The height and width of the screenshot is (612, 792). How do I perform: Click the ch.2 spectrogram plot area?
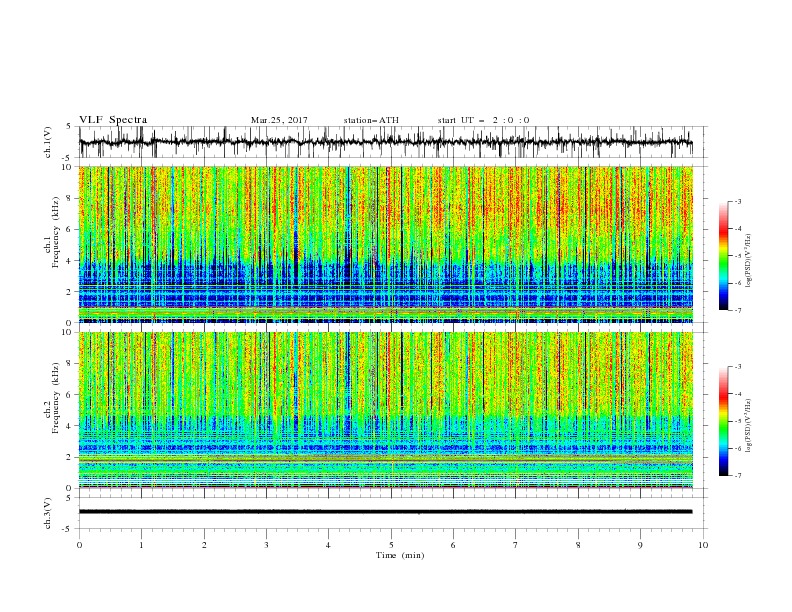point(386,410)
